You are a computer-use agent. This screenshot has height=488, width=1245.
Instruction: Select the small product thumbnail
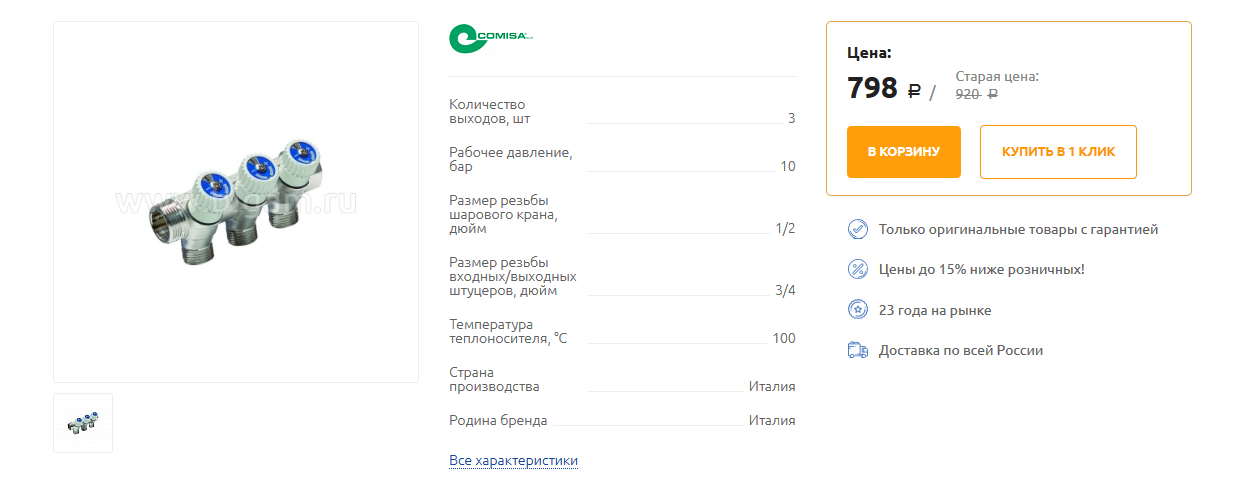(83, 423)
